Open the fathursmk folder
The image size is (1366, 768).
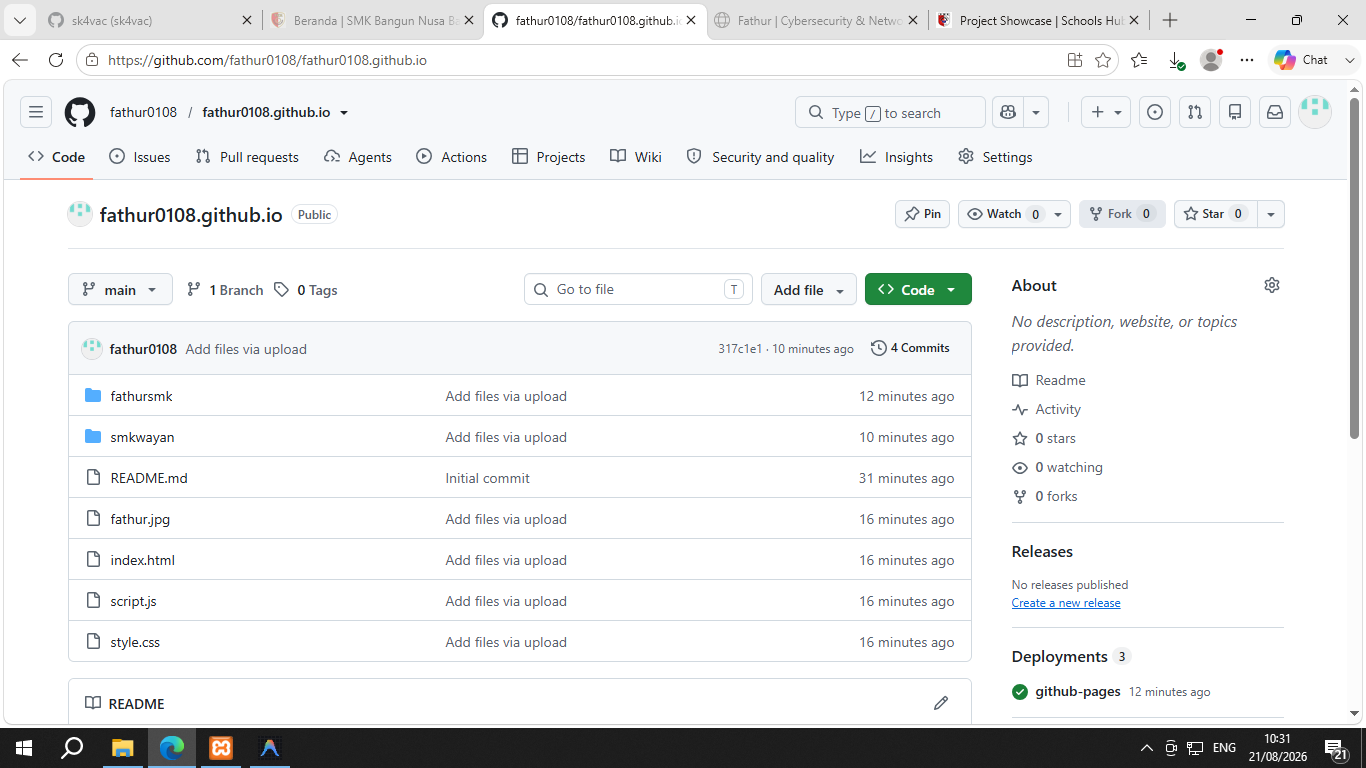(x=141, y=396)
